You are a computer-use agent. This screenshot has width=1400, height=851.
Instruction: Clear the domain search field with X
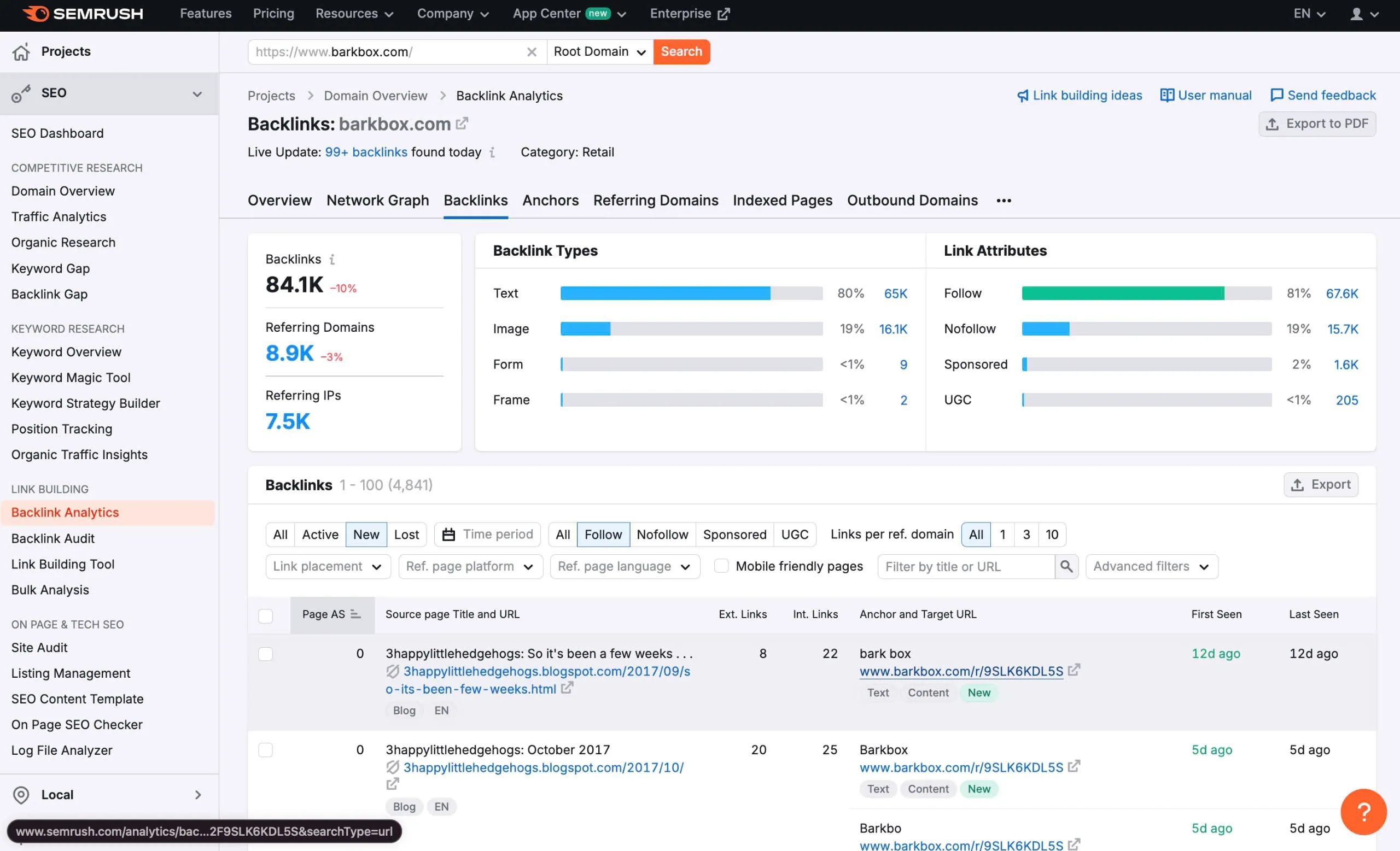531,52
